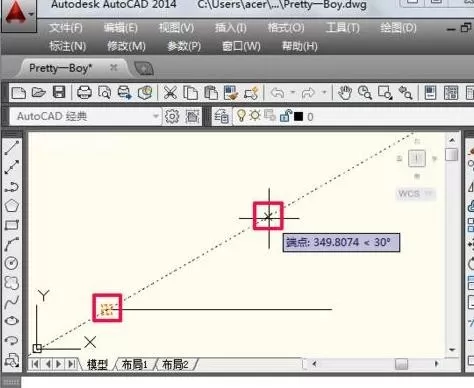This screenshot has width=474, height=388.
Task: Toggle layer 0 lock padlock icon
Action: coord(286,115)
